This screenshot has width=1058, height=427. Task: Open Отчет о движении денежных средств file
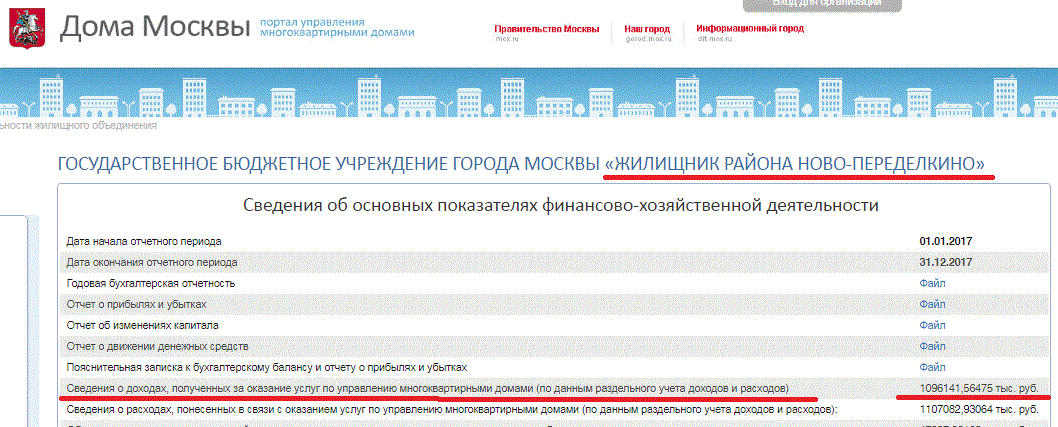pos(932,346)
